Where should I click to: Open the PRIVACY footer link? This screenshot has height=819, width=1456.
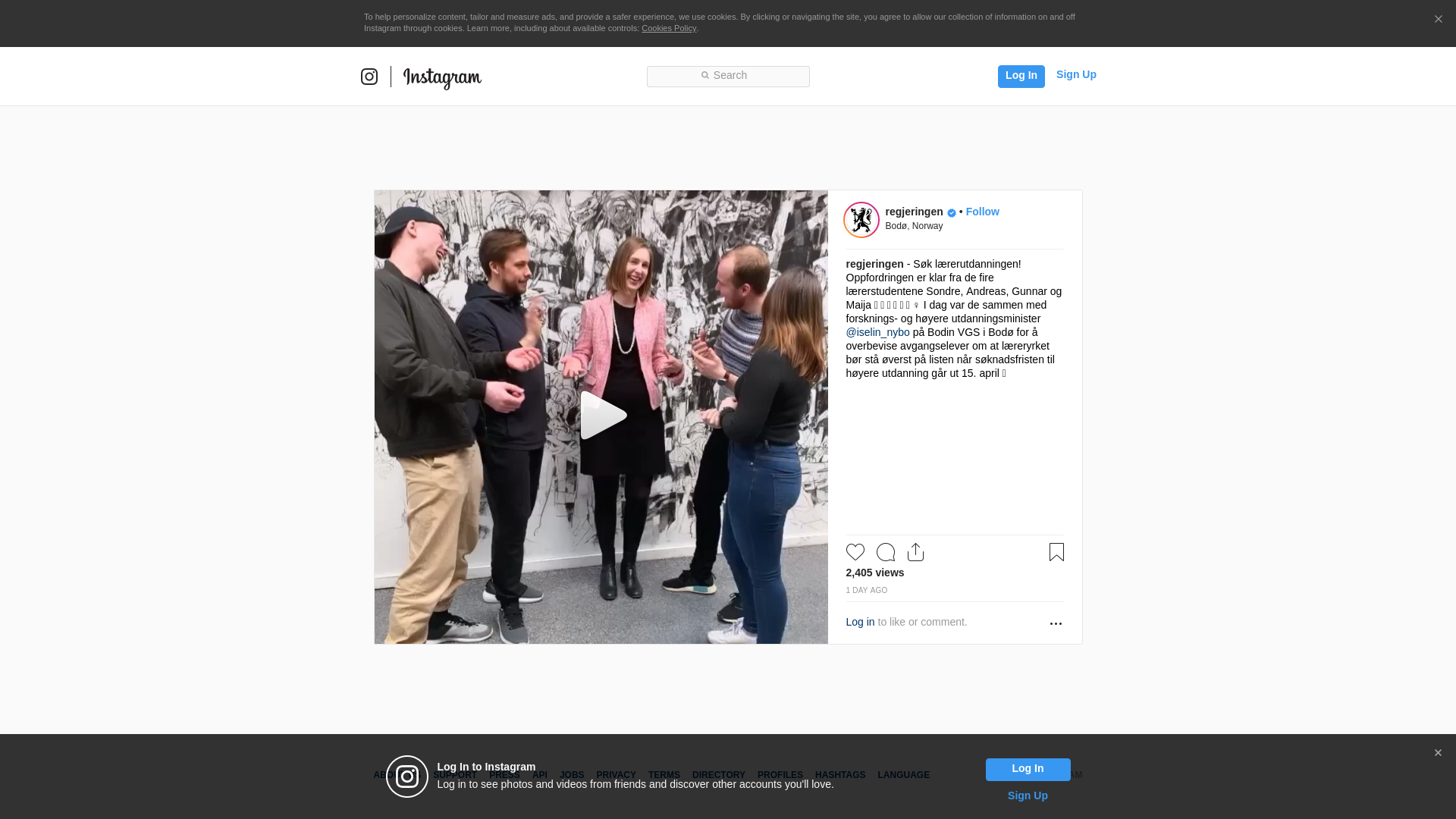616,775
